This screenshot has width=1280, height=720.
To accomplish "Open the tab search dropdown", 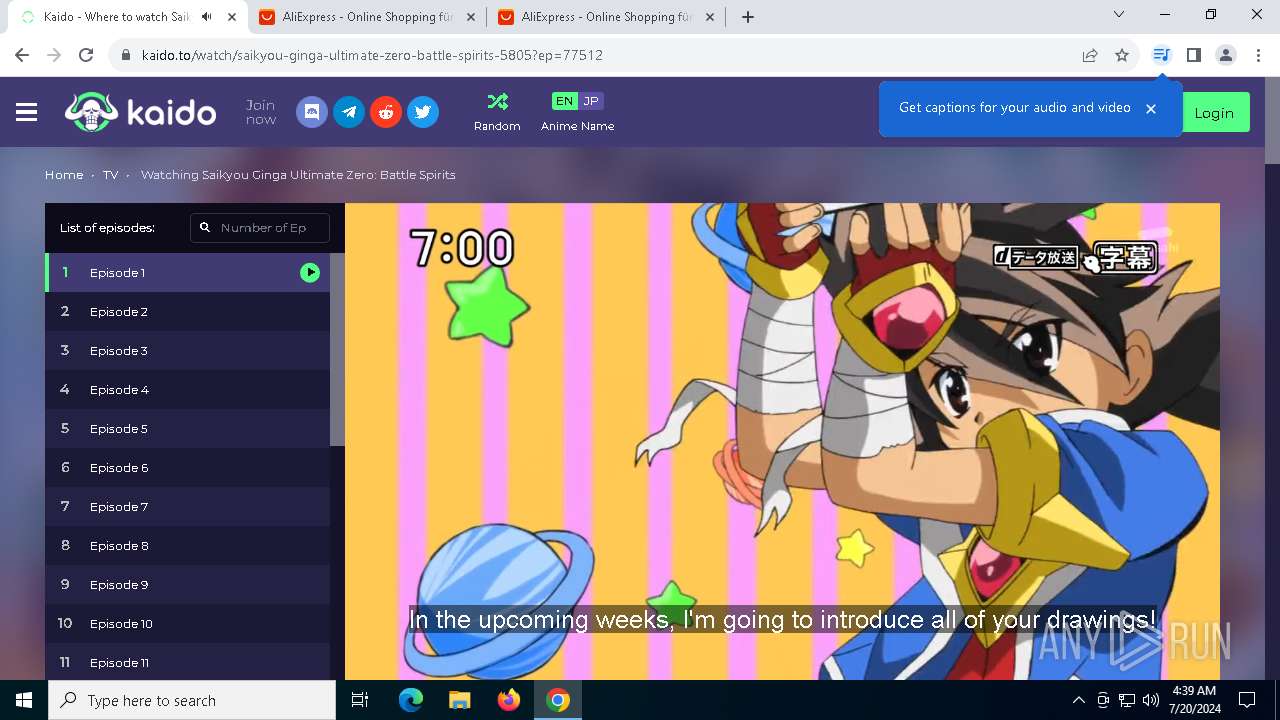I will click(x=1119, y=15).
